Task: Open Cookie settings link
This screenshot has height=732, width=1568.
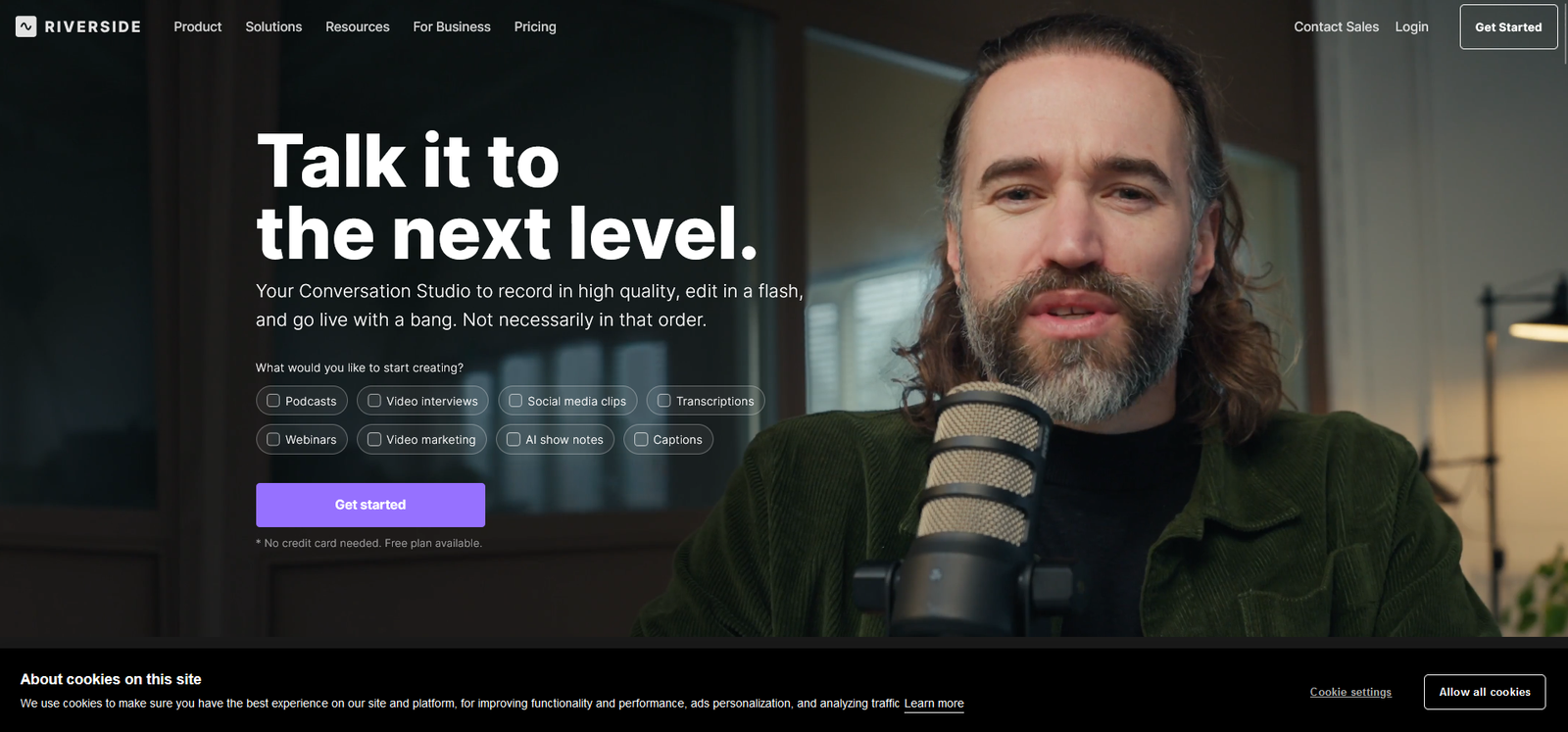Action: click(1350, 692)
